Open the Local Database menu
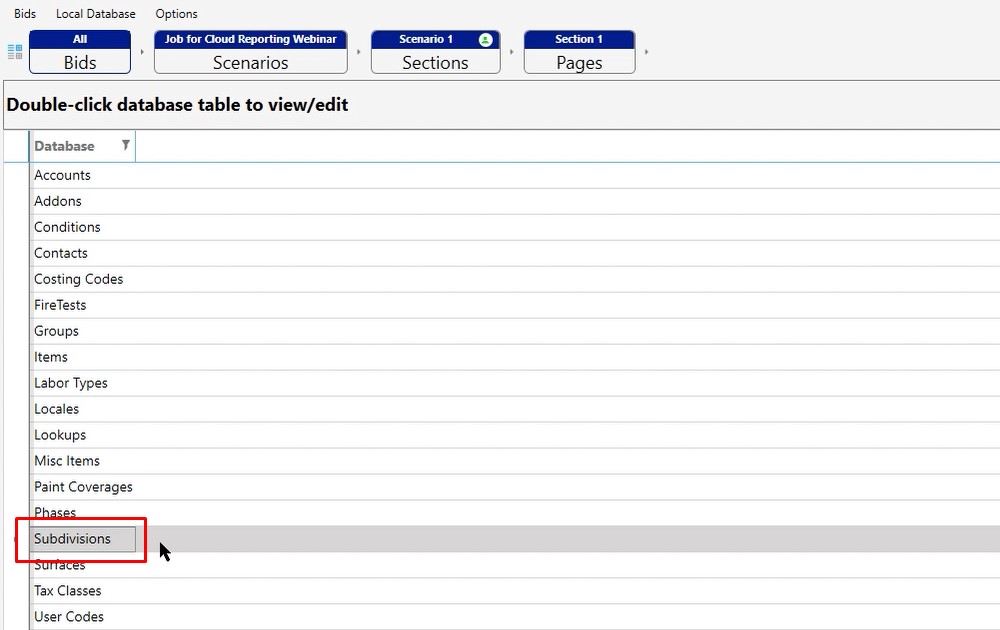This screenshot has width=1000, height=630. point(95,14)
